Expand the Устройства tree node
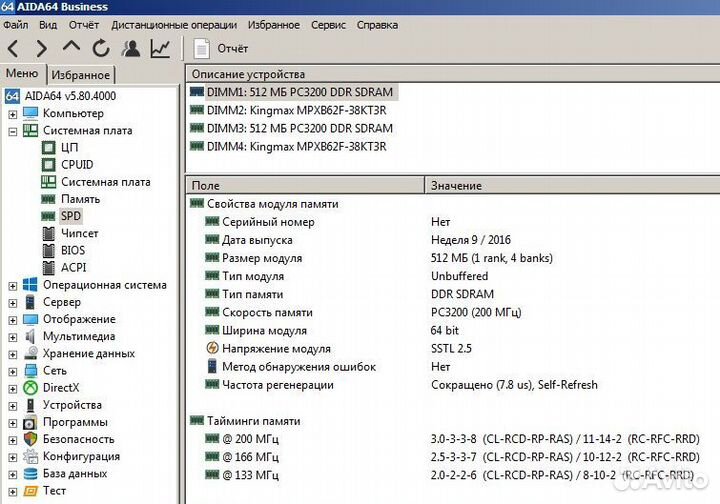The height and width of the screenshot is (504, 720). [x=13, y=406]
